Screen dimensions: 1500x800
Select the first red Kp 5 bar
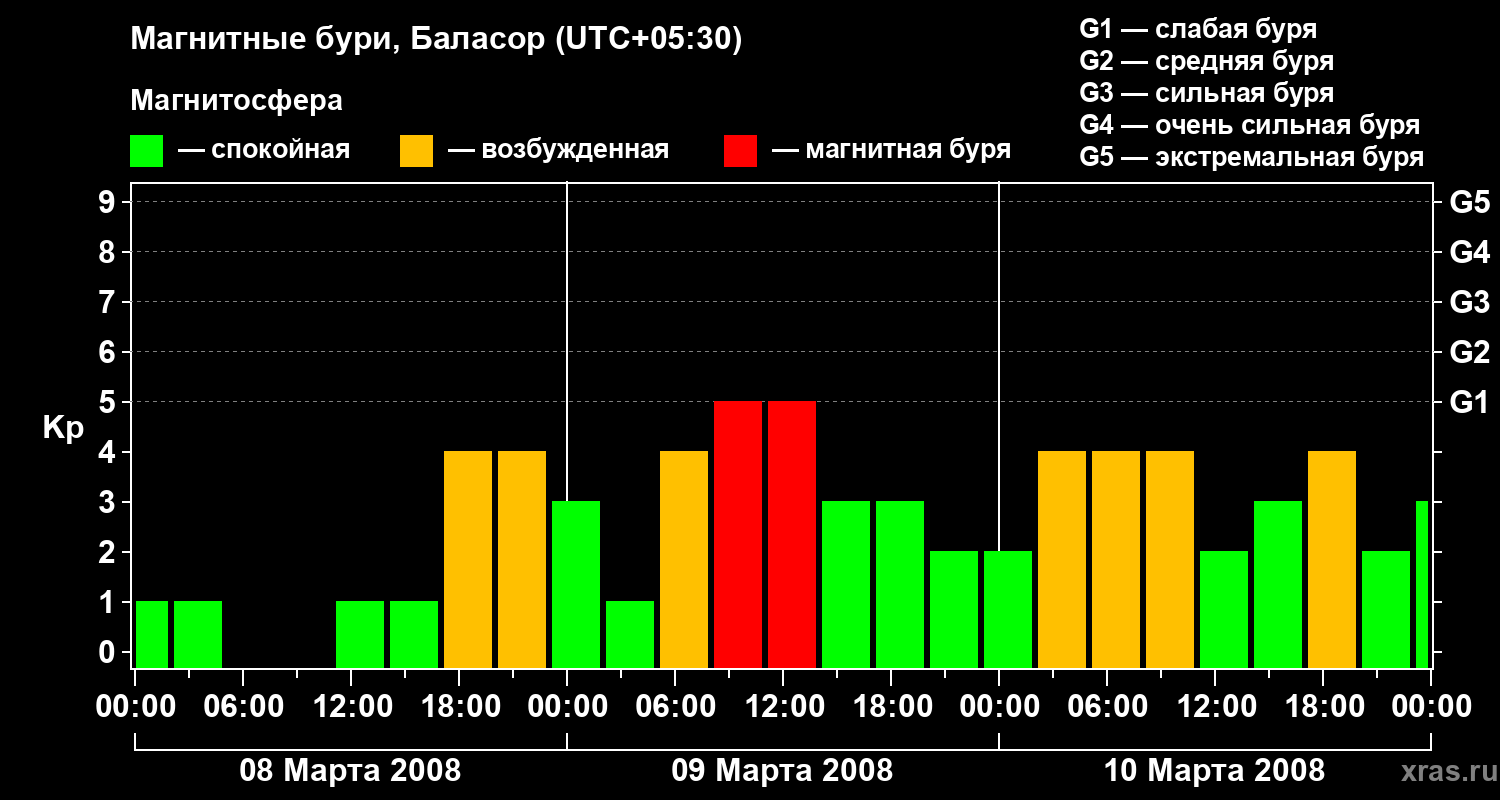[x=738, y=534]
